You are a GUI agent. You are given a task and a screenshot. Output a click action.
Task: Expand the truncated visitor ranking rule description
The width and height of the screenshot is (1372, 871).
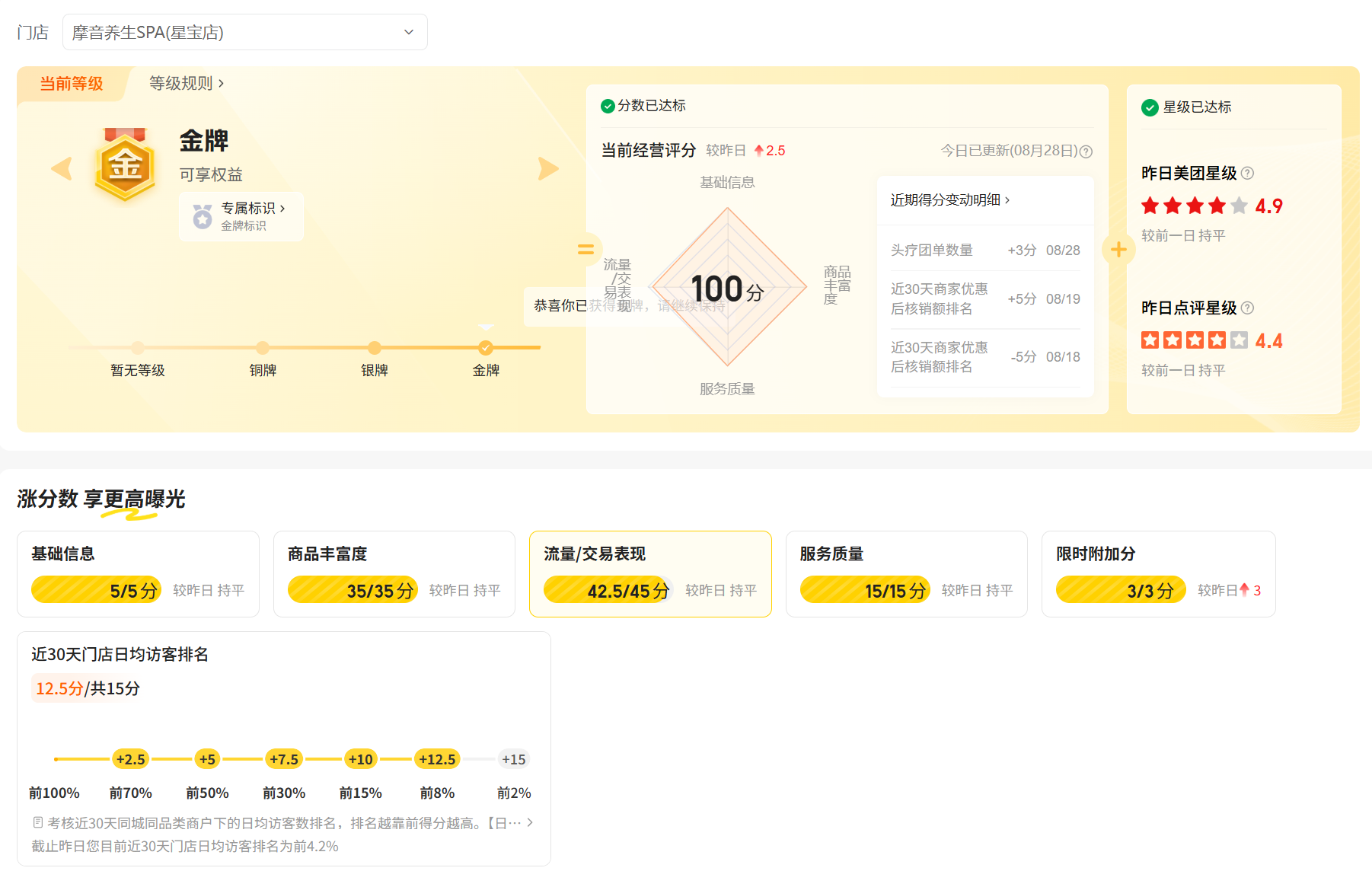pyautogui.click(x=530, y=822)
